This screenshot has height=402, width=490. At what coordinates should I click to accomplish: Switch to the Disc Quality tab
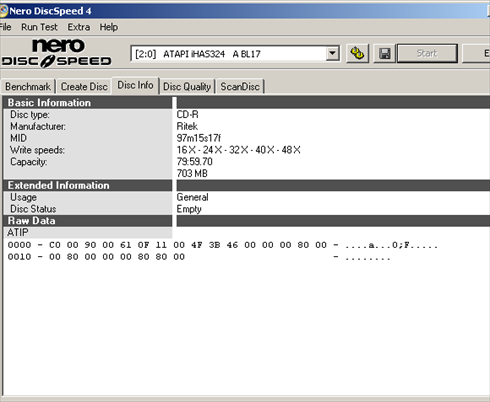pos(187,87)
